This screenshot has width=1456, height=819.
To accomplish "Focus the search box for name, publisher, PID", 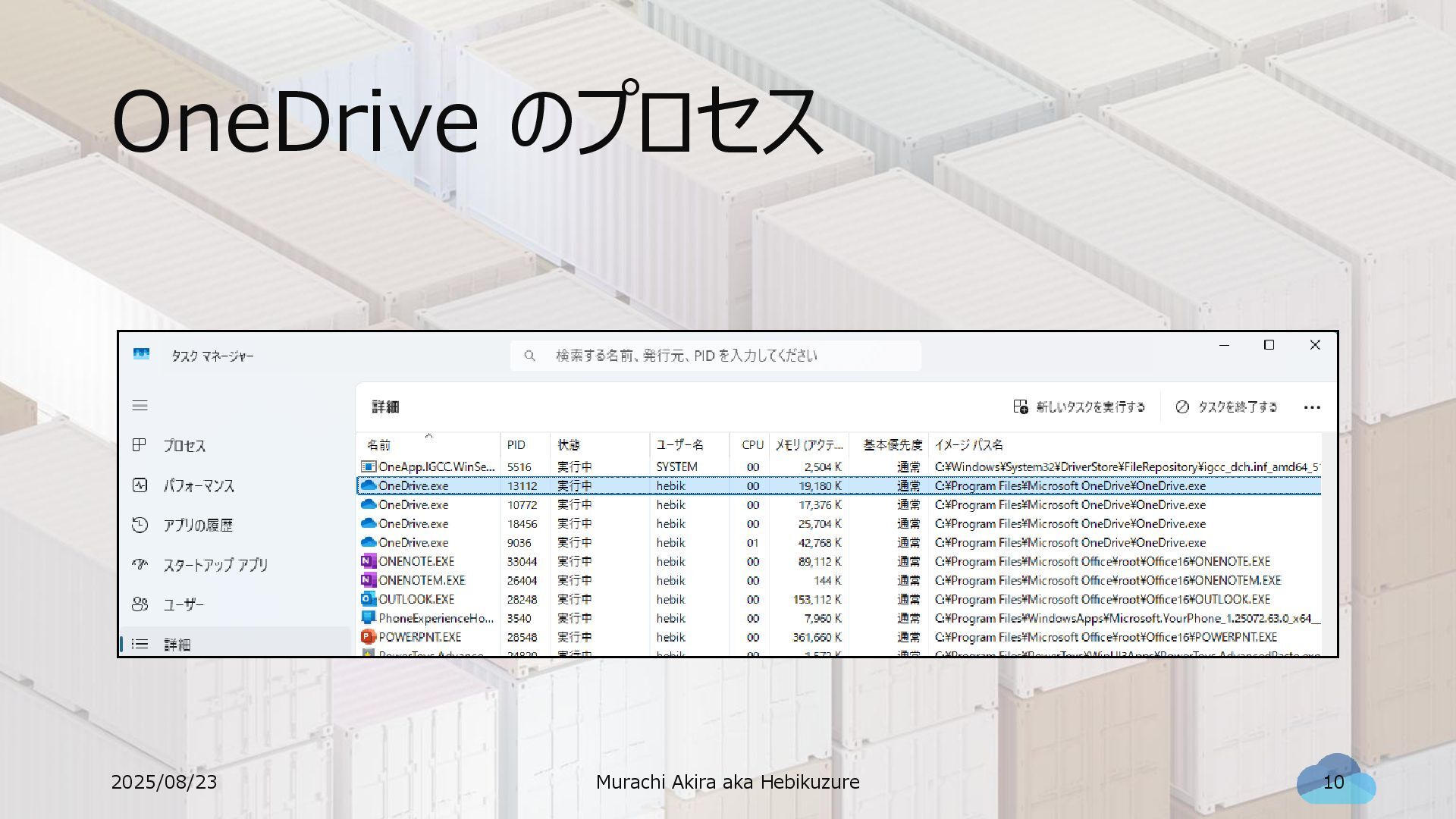I will 716,356.
